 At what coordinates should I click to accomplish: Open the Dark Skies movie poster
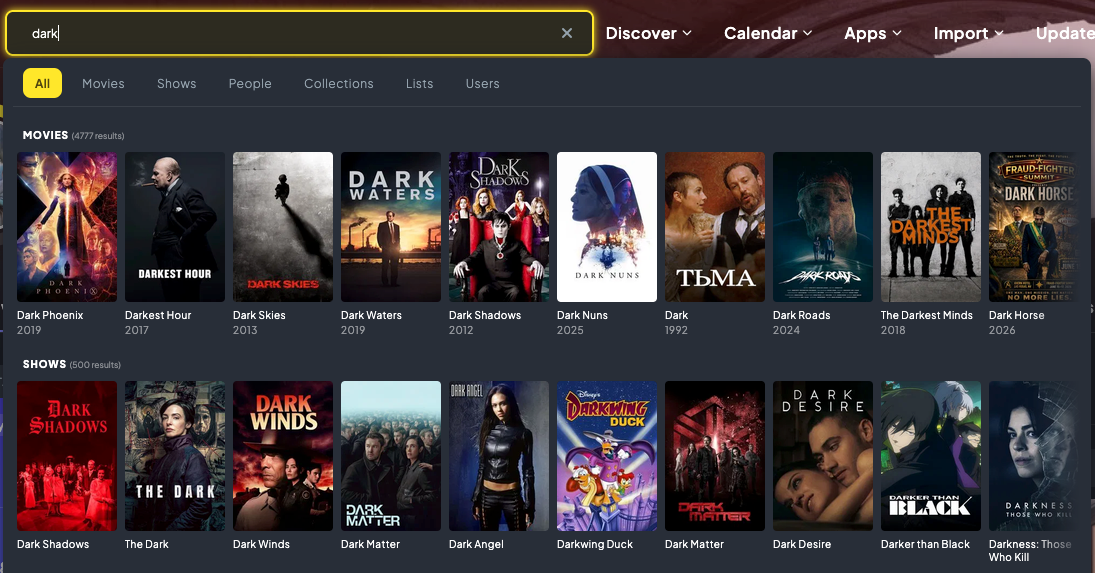coord(283,227)
